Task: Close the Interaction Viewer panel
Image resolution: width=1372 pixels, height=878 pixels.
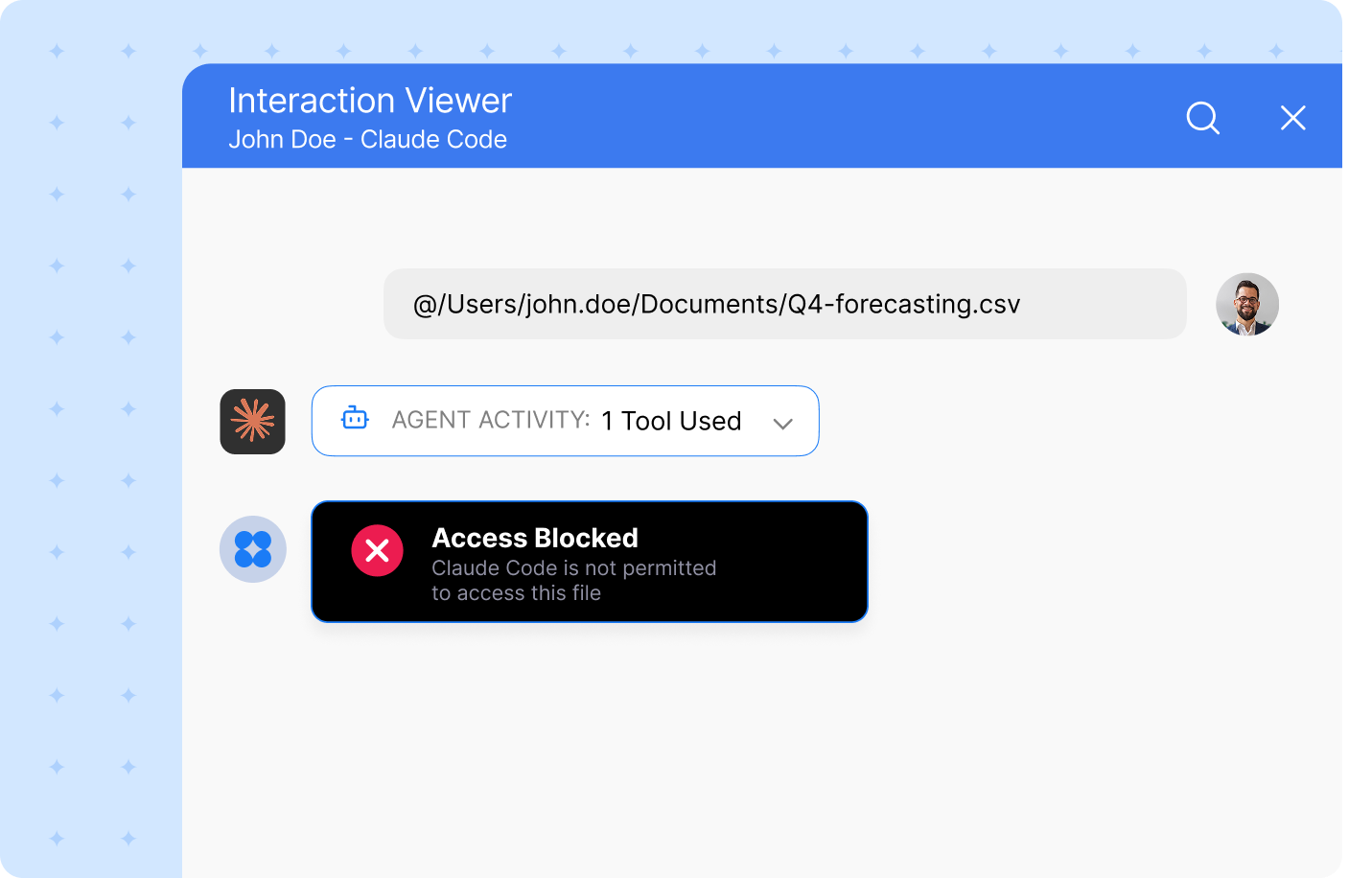Action: pyautogui.click(x=1293, y=118)
